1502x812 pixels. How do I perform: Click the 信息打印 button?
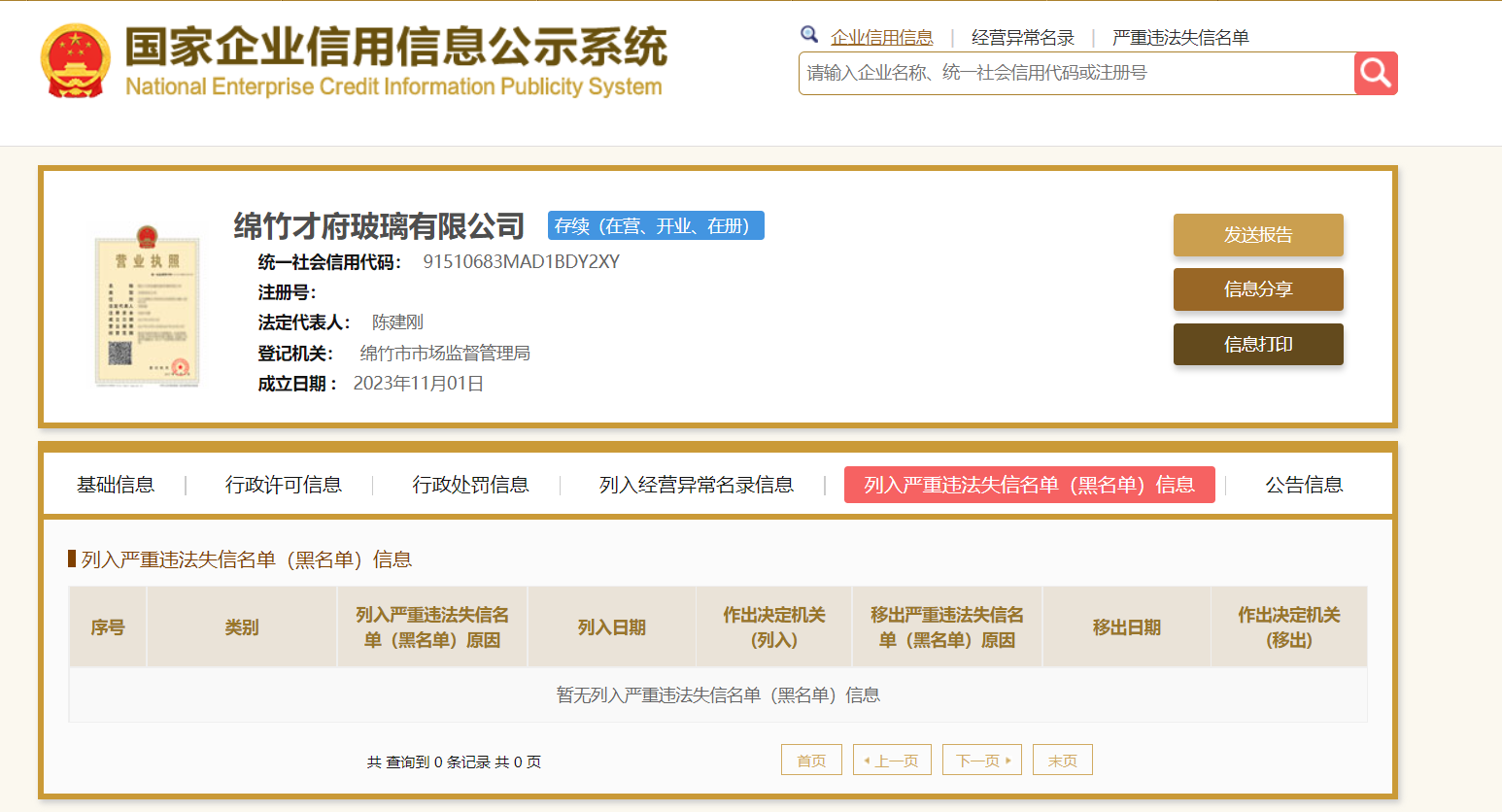point(1258,344)
